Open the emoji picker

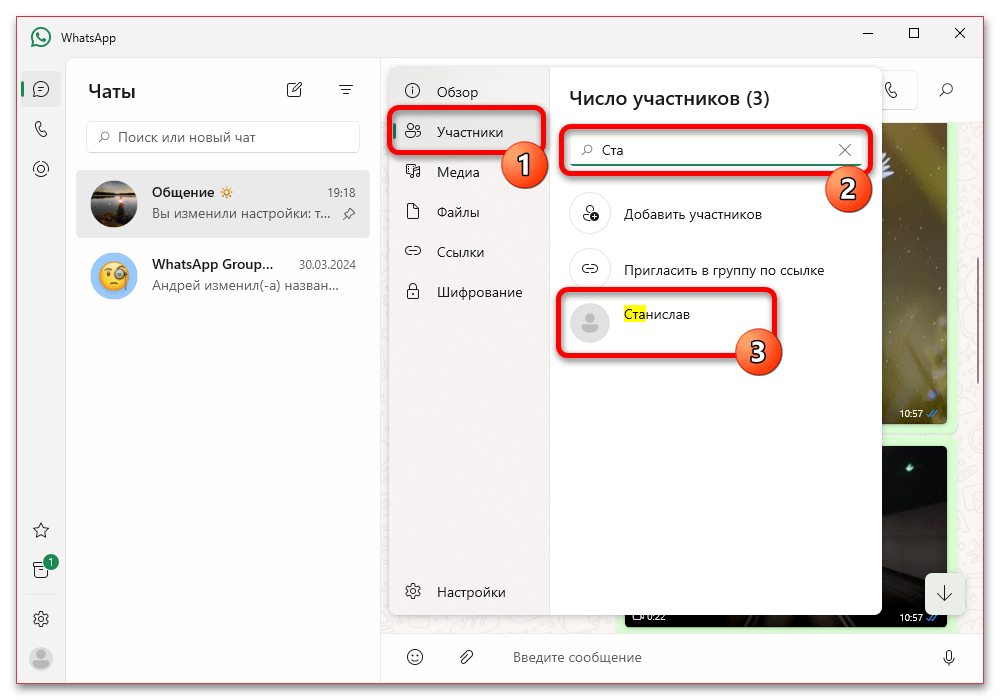click(415, 657)
